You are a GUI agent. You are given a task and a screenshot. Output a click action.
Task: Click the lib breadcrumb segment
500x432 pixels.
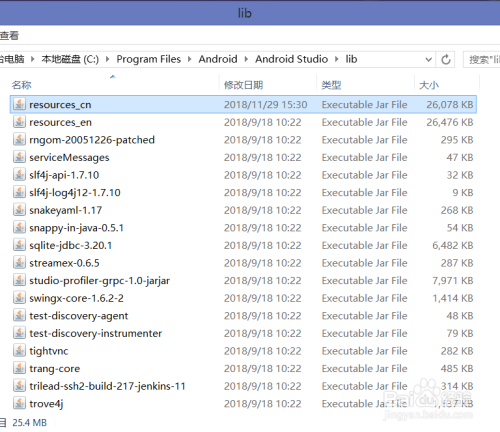[351, 59]
